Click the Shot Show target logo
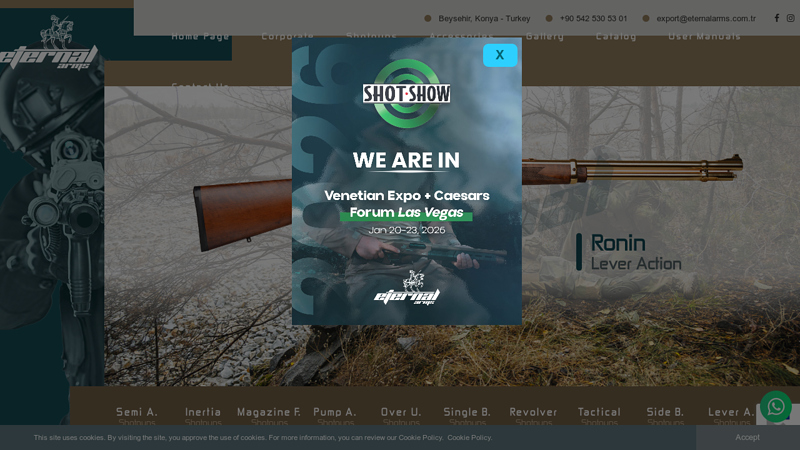Screen dimensions: 800x450 [x=406, y=93]
